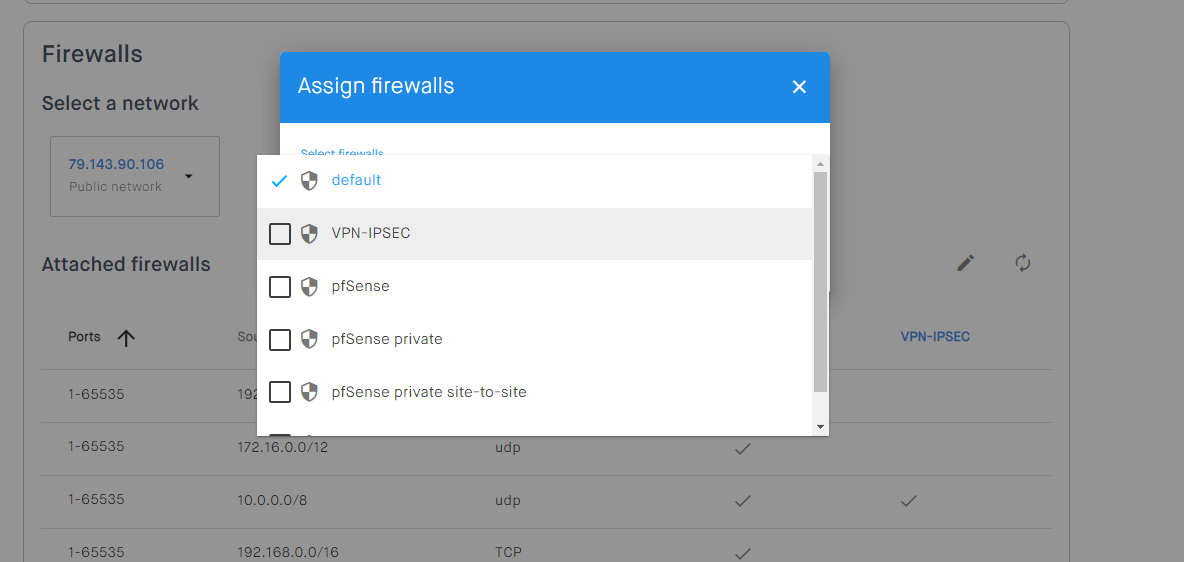Select the pfSense private site-to-site checkbox
Screen dimensions: 1184x562
[x=280, y=392]
